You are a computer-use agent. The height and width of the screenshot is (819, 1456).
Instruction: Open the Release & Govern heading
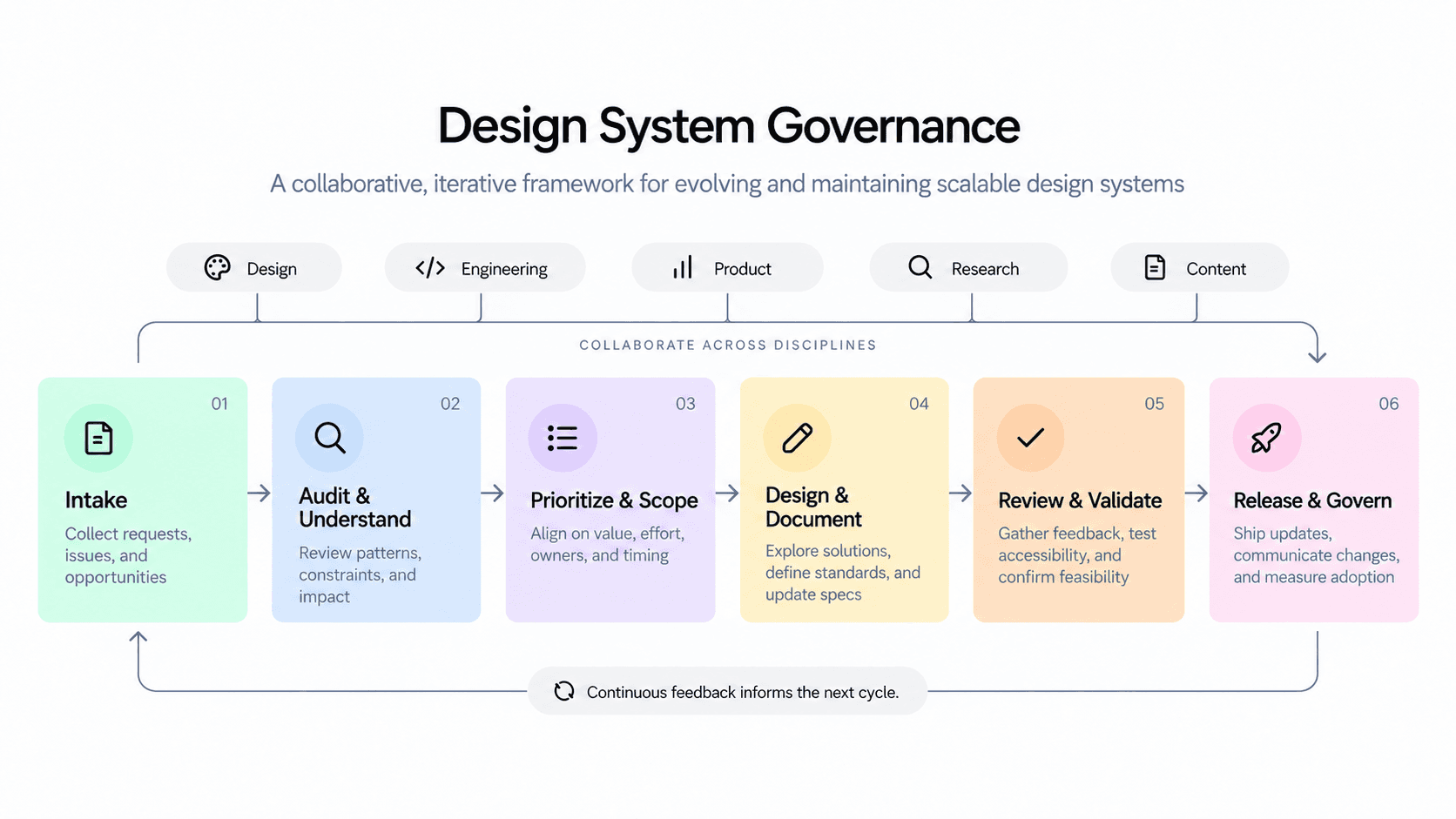(1312, 500)
